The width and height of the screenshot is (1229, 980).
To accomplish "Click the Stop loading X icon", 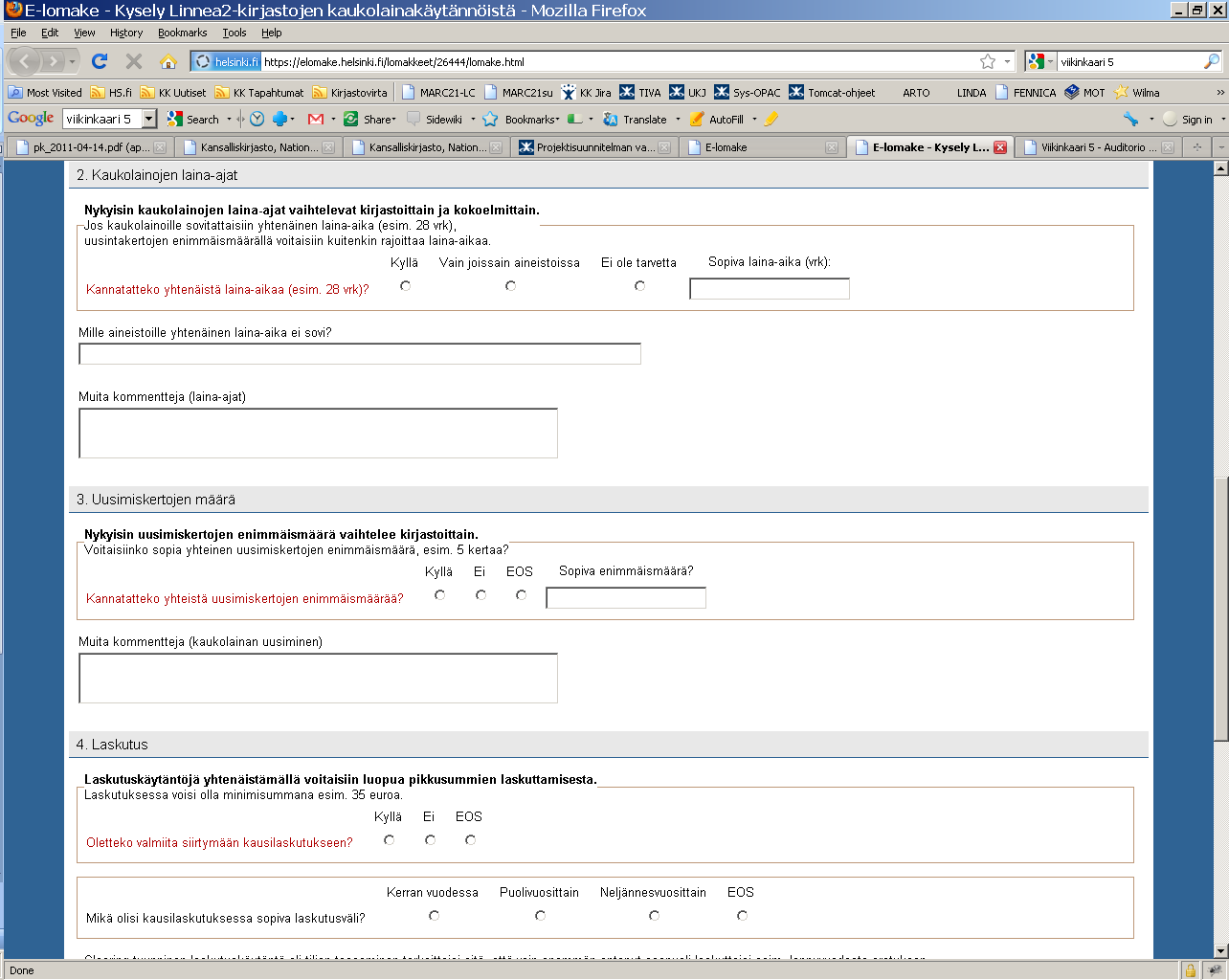I will pyautogui.click(x=134, y=61).
